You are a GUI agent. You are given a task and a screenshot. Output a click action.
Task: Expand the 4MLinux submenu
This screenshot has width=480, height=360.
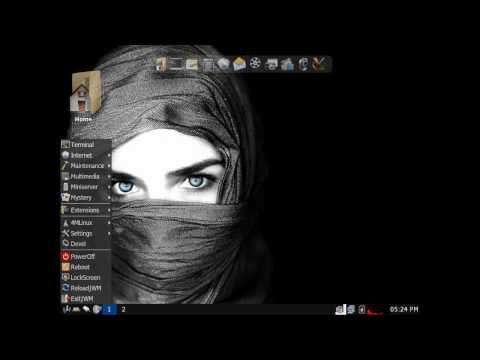pos(86,223)
